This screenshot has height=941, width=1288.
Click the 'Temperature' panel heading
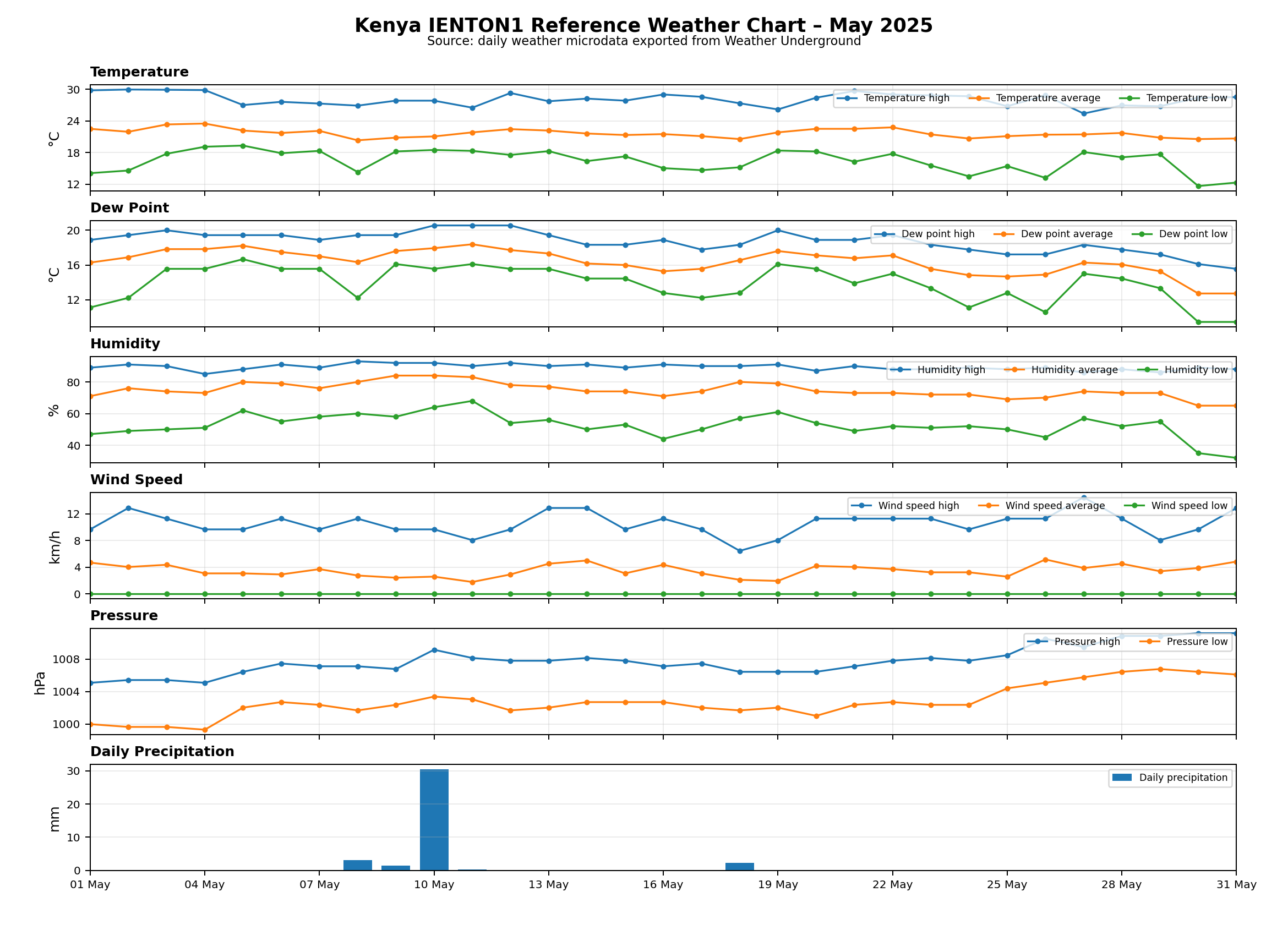pyautogui.click(x=139, y=72)
